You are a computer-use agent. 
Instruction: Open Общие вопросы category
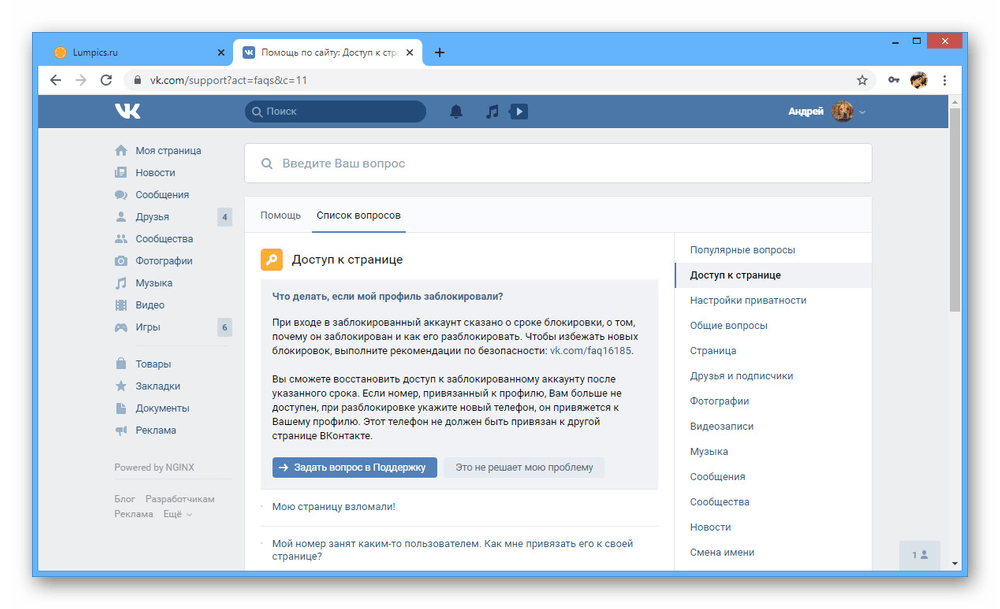[728, 325]
